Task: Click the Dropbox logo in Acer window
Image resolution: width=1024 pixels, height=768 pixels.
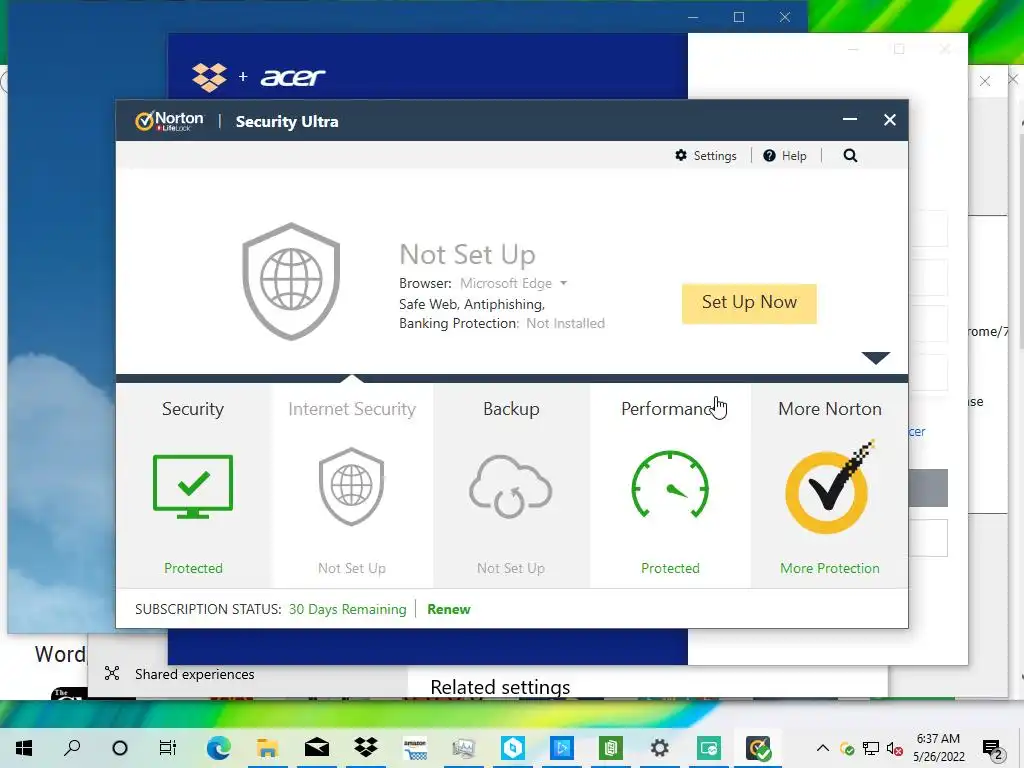Action: pos(209,77)
